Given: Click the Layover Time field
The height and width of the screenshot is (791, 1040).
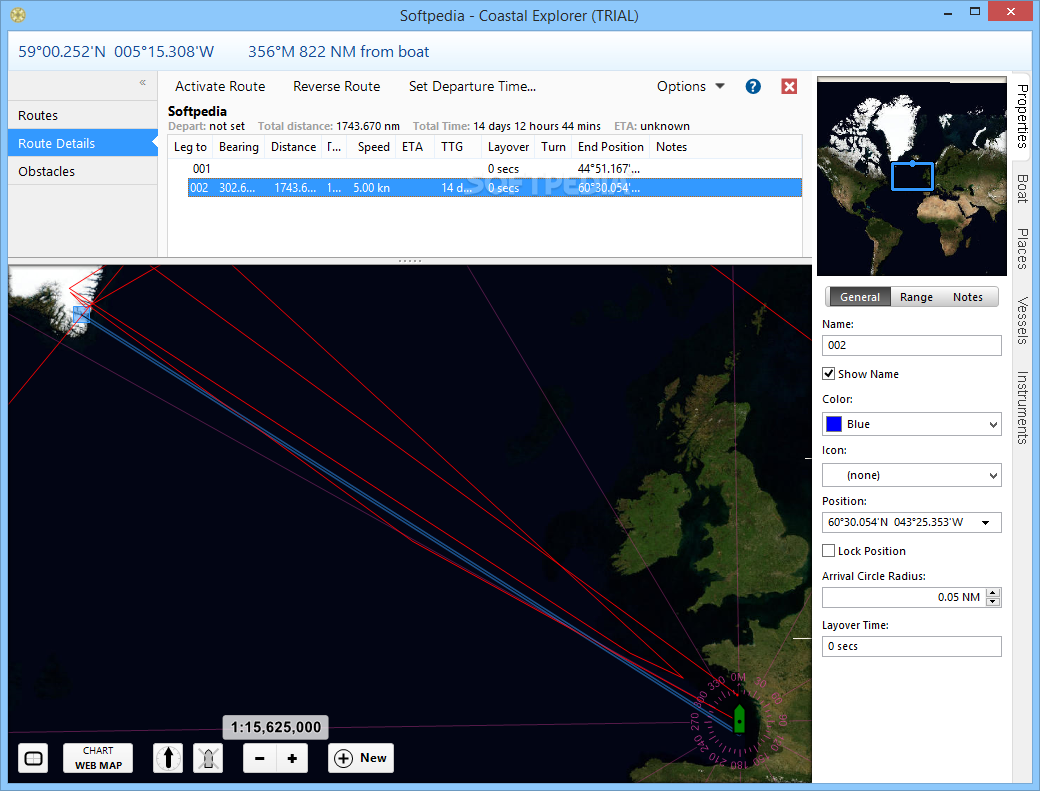Looking at the screenshot, I should 911,646.
